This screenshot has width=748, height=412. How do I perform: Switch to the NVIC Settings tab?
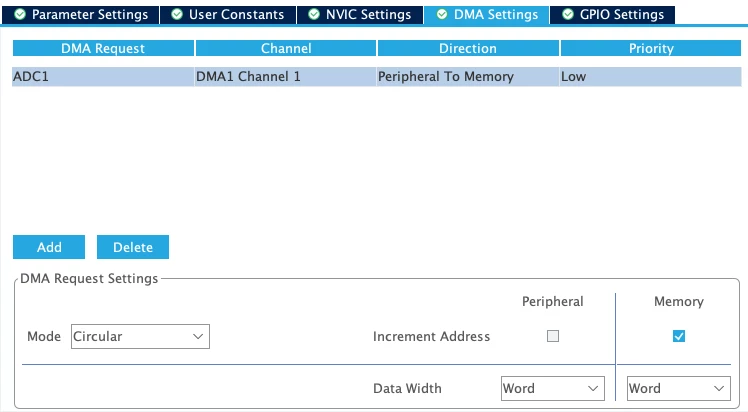pos(360,15)
